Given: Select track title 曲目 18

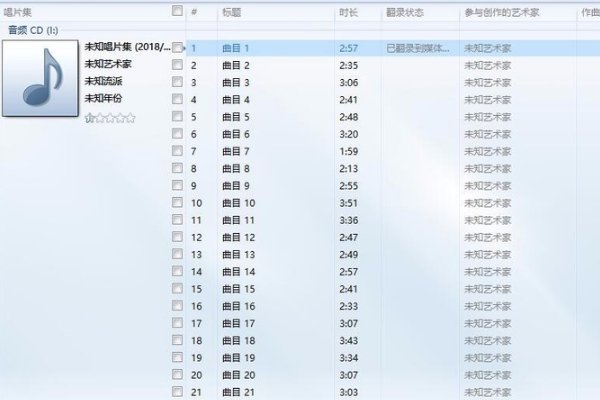Looking at the screenshot, I should point(239,341).
